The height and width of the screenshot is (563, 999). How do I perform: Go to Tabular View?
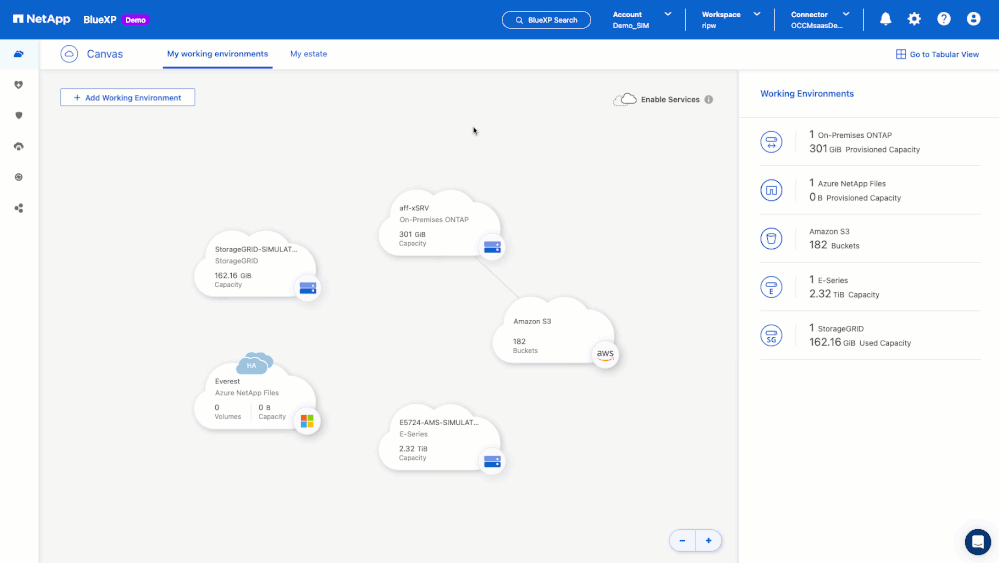pos(937,54)
